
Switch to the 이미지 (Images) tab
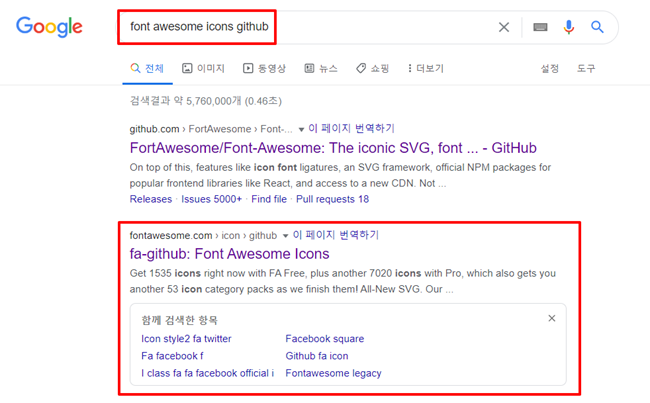coord(204,68)
